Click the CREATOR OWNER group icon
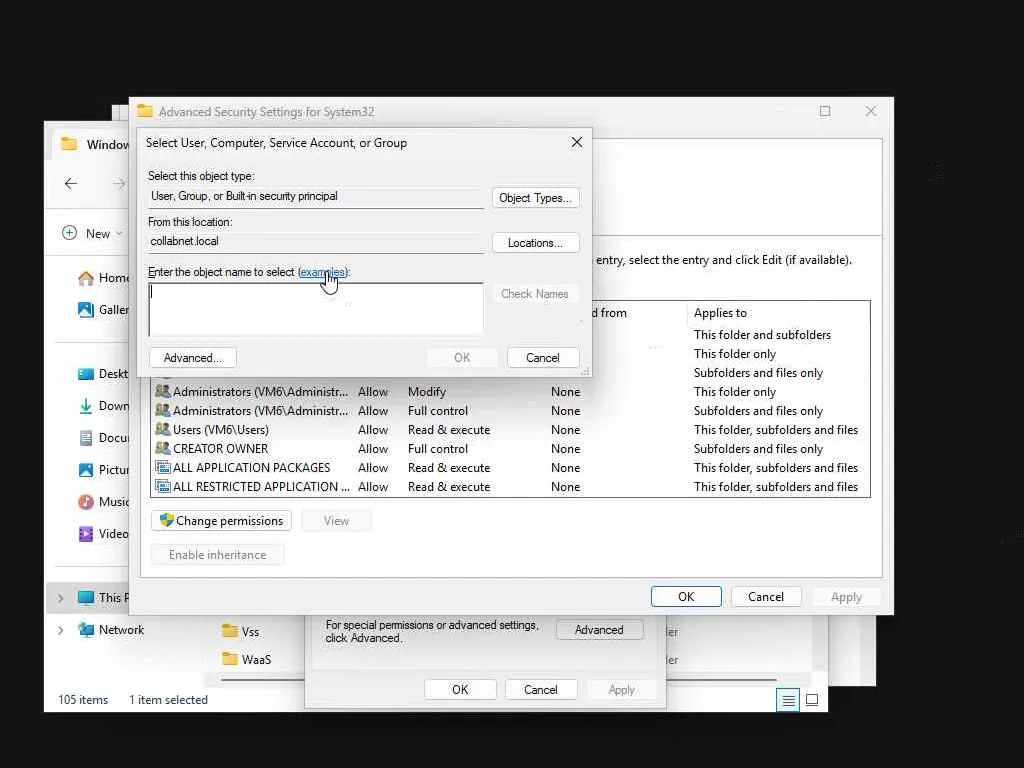Viewport: 1024px width, 768px height. 162,449
